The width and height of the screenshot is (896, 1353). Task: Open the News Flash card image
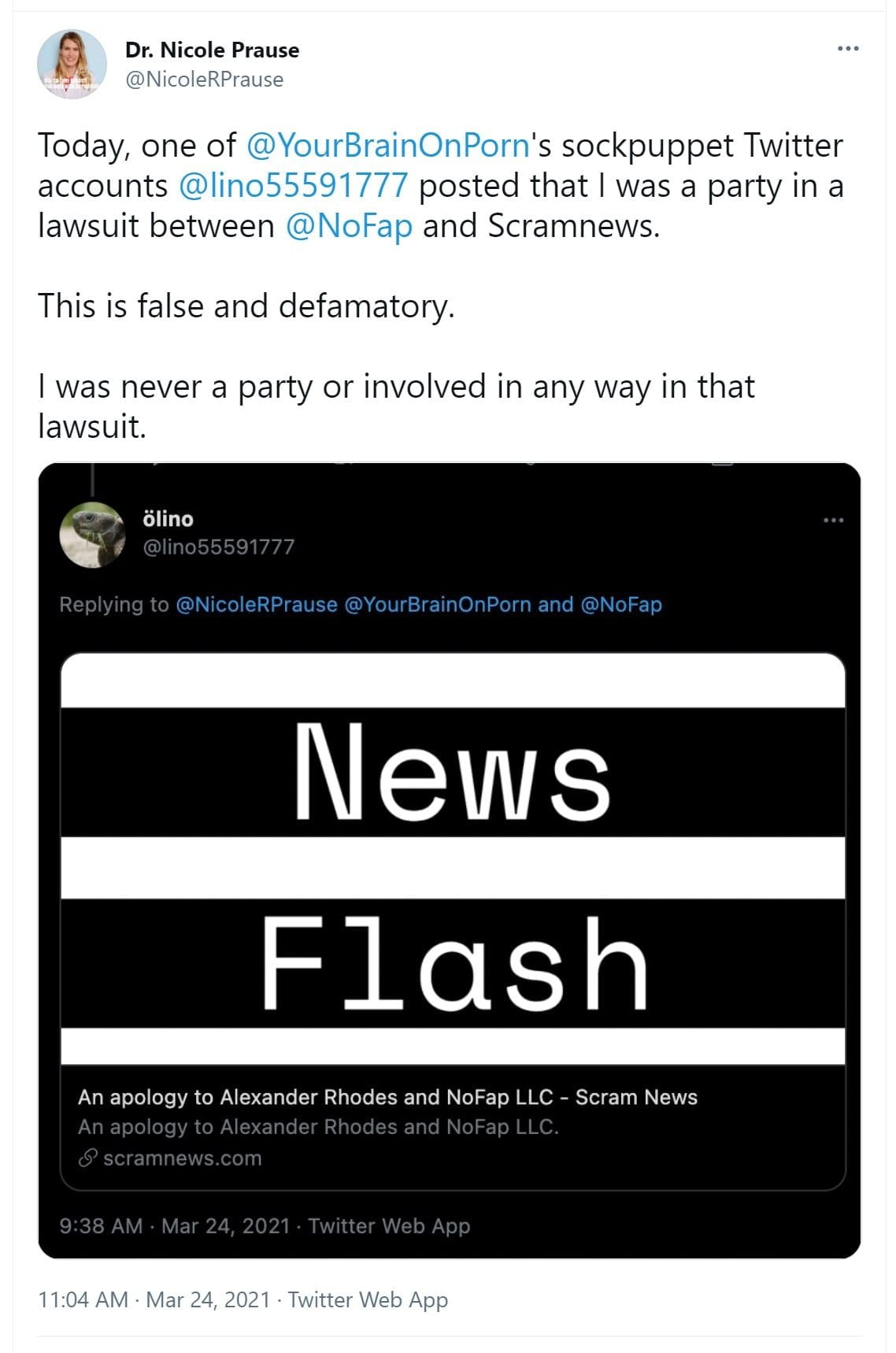[453, 858]
